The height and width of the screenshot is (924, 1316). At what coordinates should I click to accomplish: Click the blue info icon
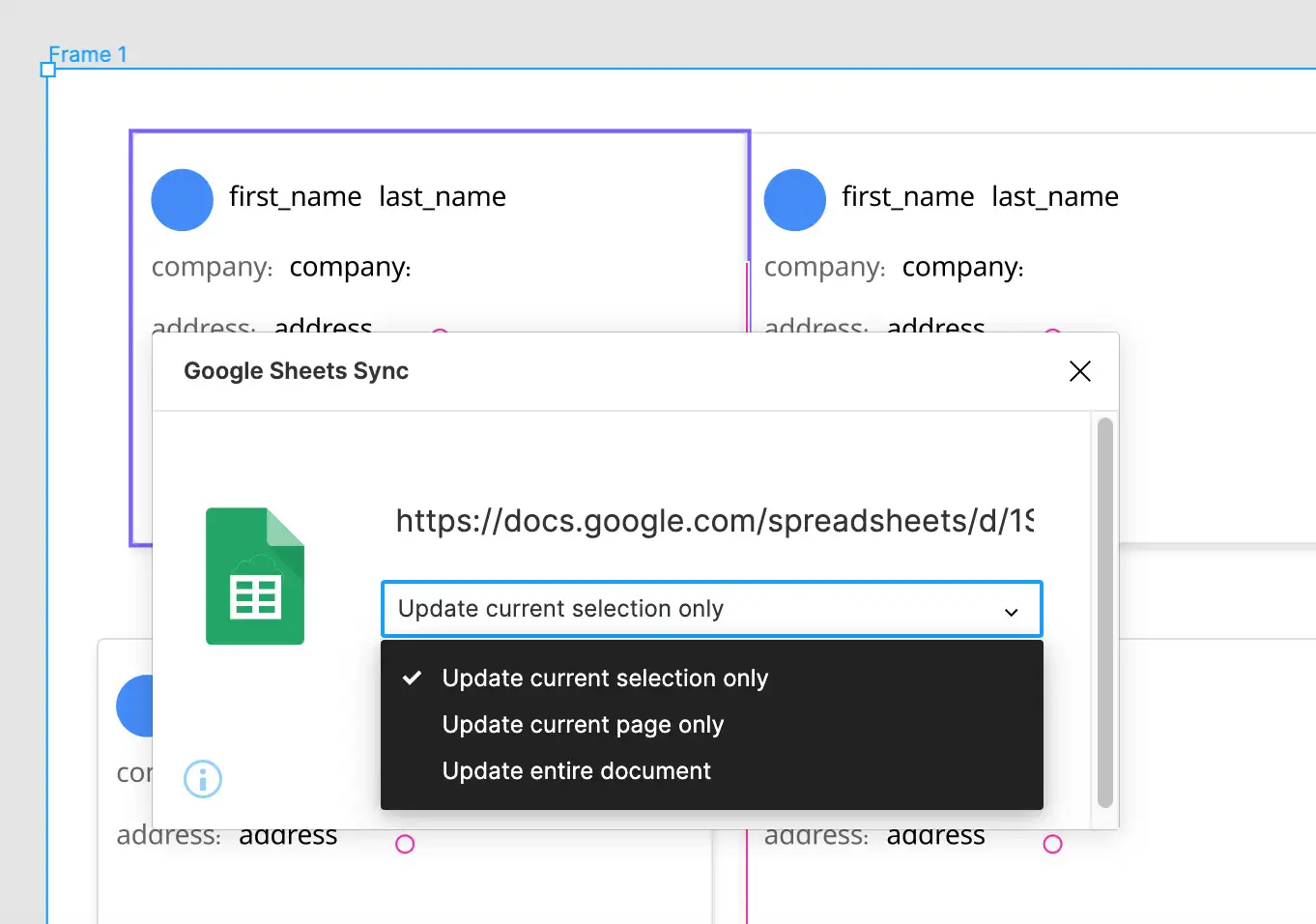(202, 779)
